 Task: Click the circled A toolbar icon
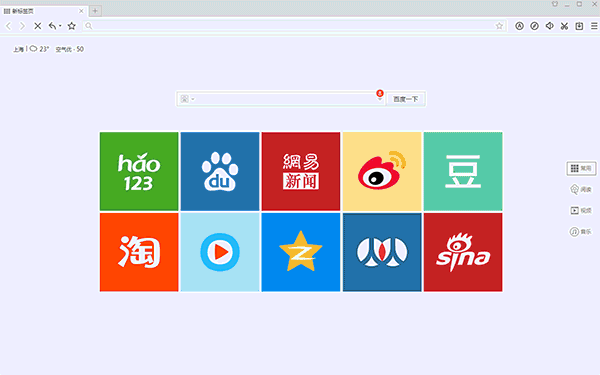click(519, 26)
